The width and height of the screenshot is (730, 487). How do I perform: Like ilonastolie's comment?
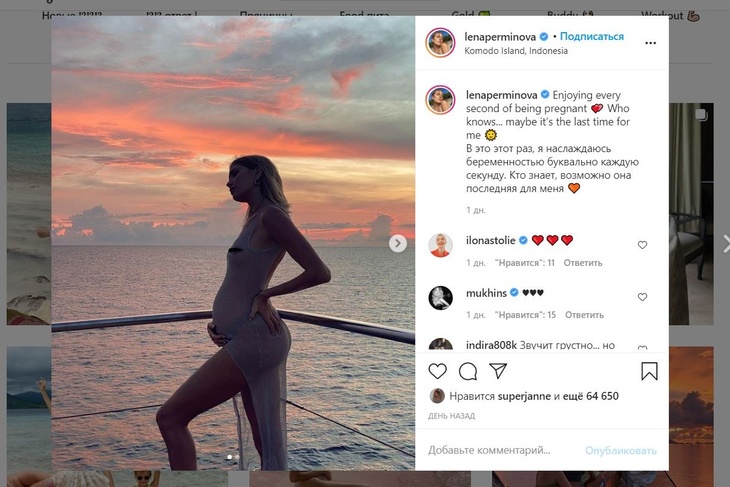(642, 245)
